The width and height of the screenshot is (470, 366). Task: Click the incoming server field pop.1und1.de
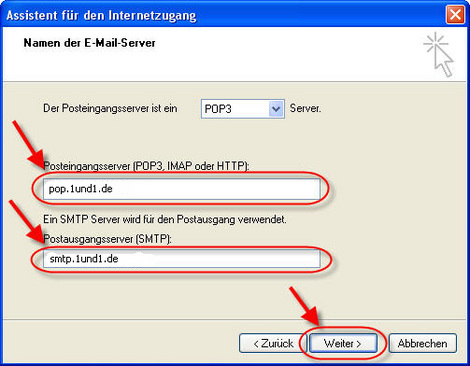(182, 189)
